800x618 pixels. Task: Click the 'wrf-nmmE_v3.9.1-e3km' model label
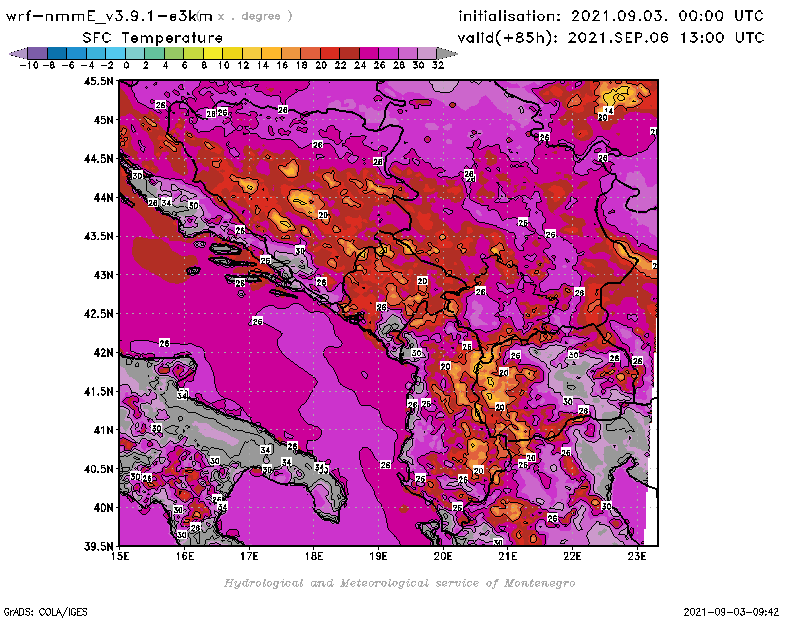point(109,16)
